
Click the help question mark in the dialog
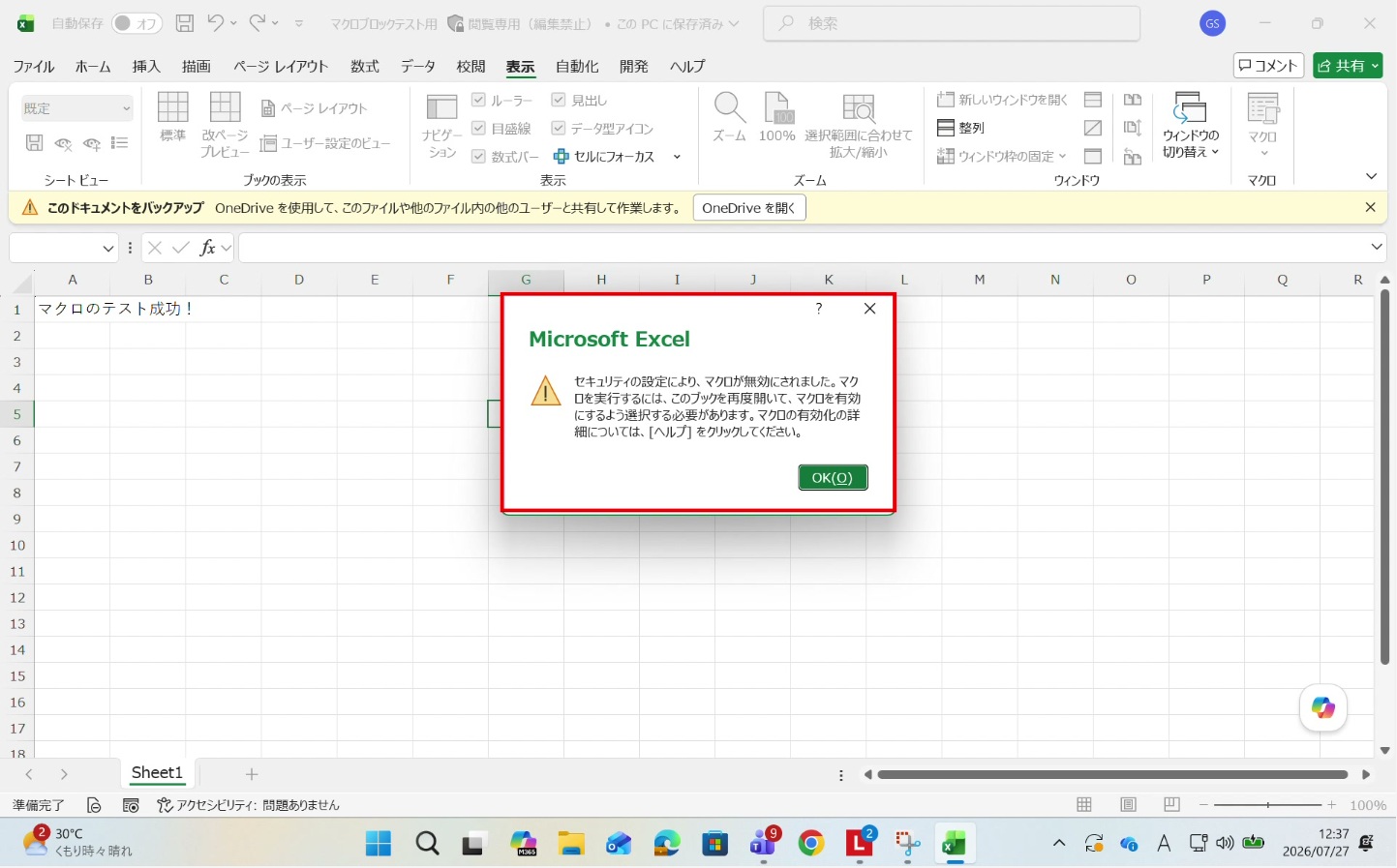[819, 308]
